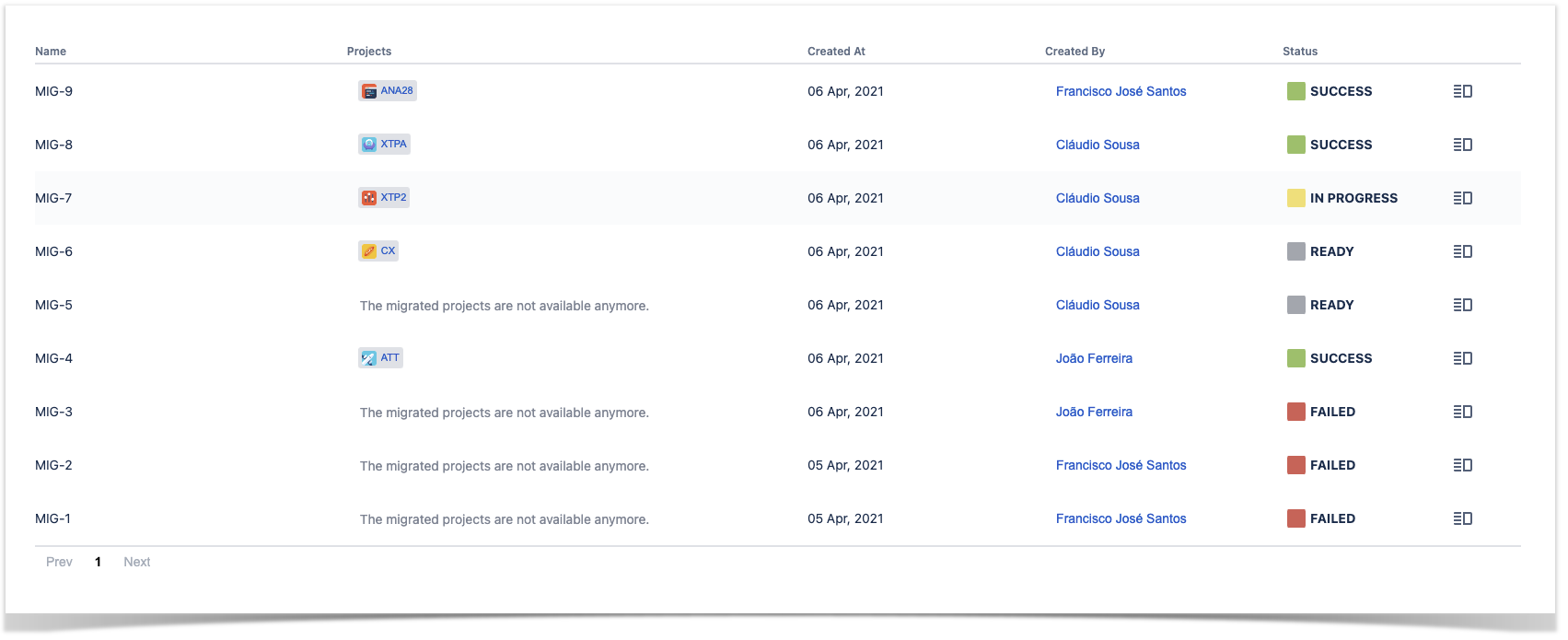Select the MIG-2 migration name
1568x640 pixels.
click(x=53, y=465)
